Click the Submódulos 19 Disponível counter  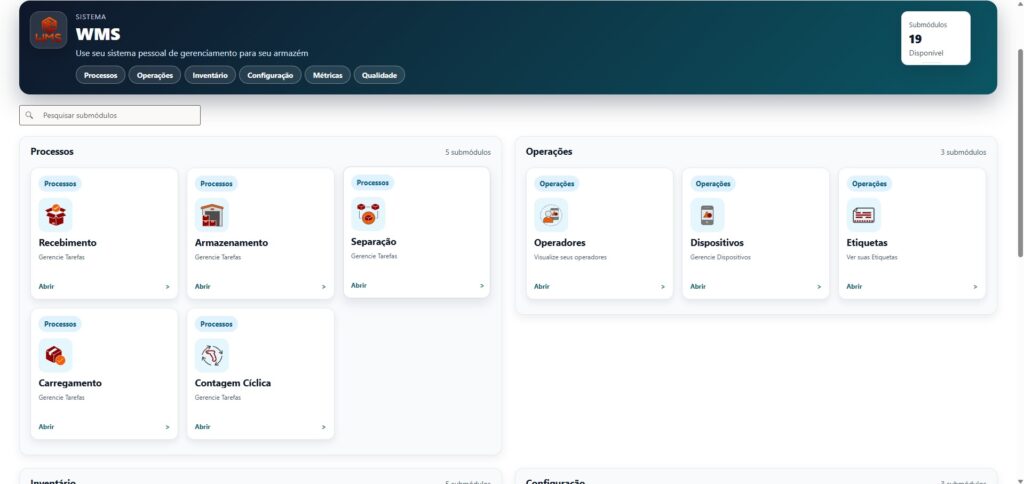pyautogui.click(x=935, y=38)
